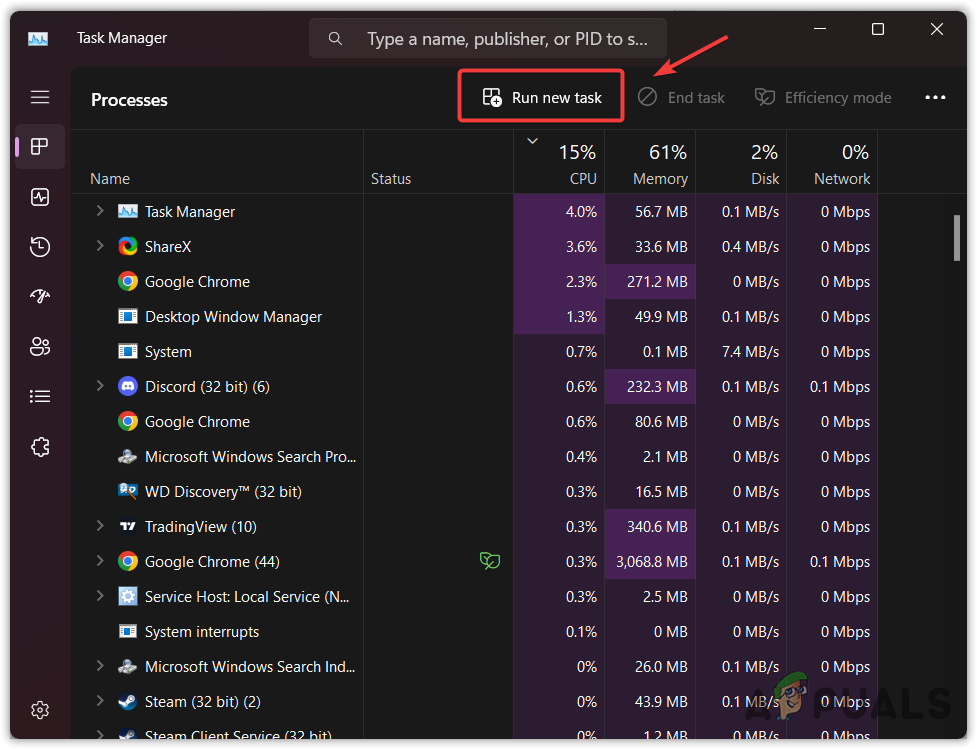The width and height of the screenshot is (977, 749).
Task: Click the 26.0 MB memory value
Action: [x=661, y=667]
